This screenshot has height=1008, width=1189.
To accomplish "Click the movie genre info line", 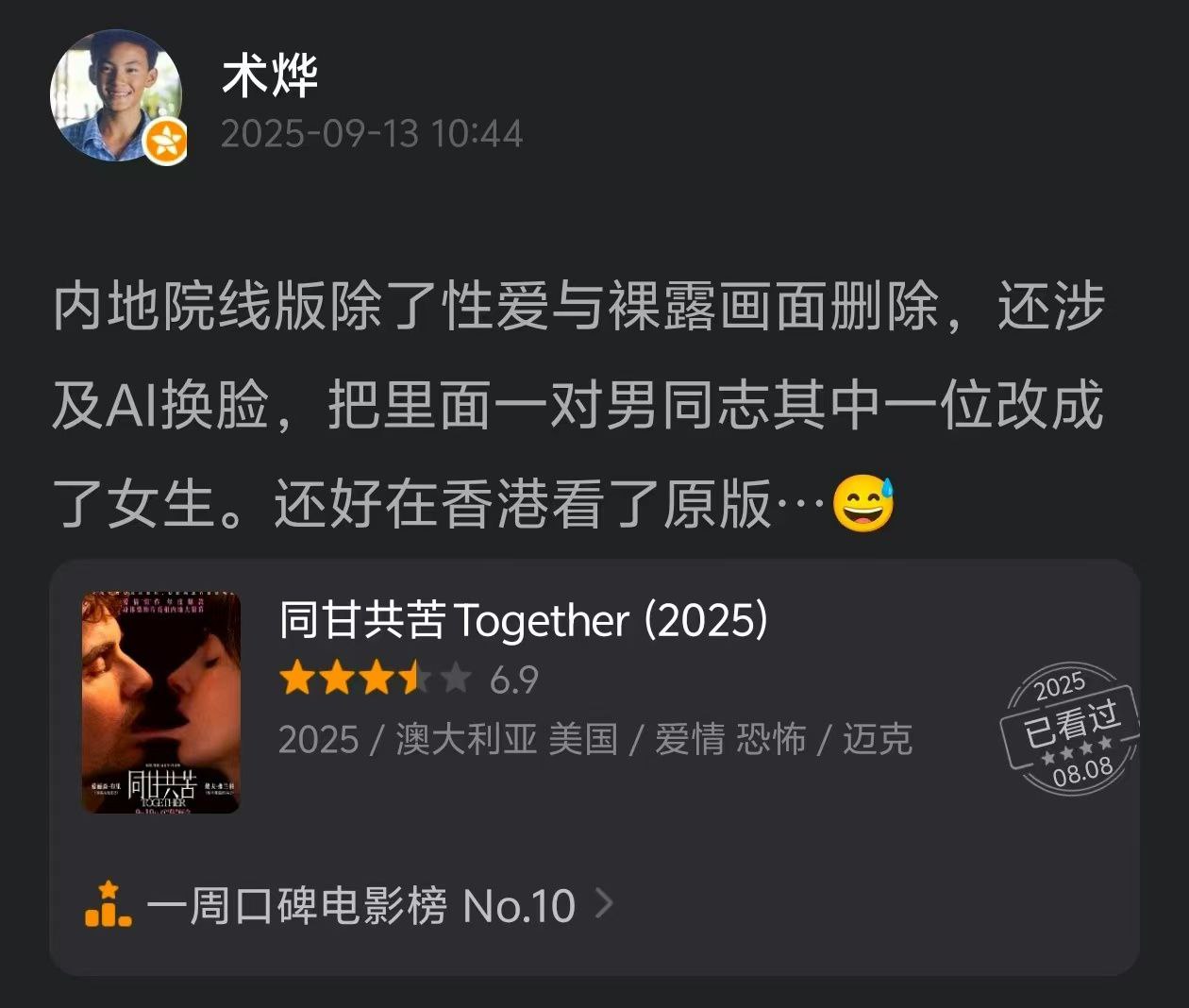I will (595, 739).
